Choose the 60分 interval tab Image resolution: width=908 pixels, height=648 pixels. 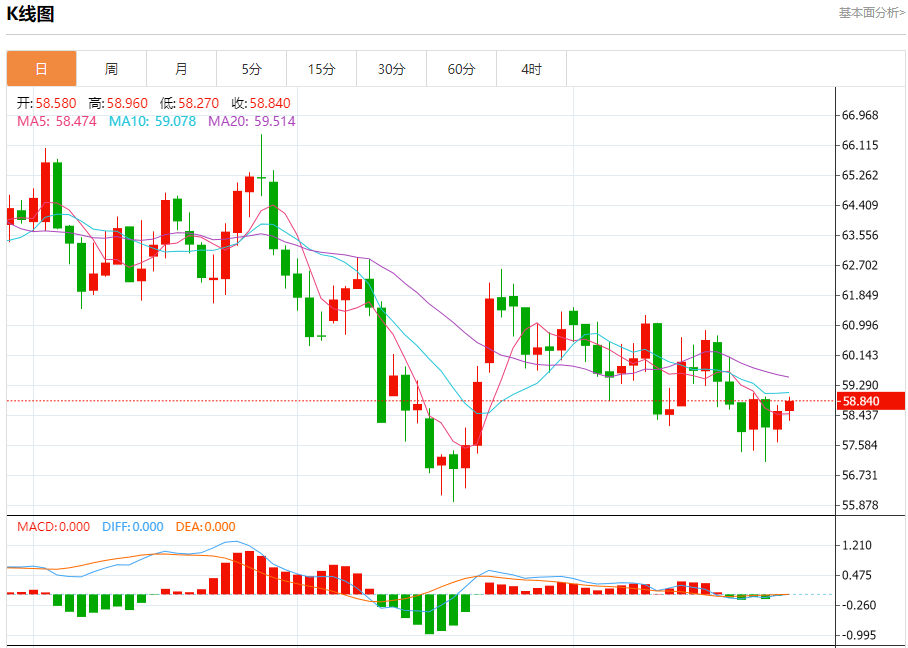[x=461, y=69]
